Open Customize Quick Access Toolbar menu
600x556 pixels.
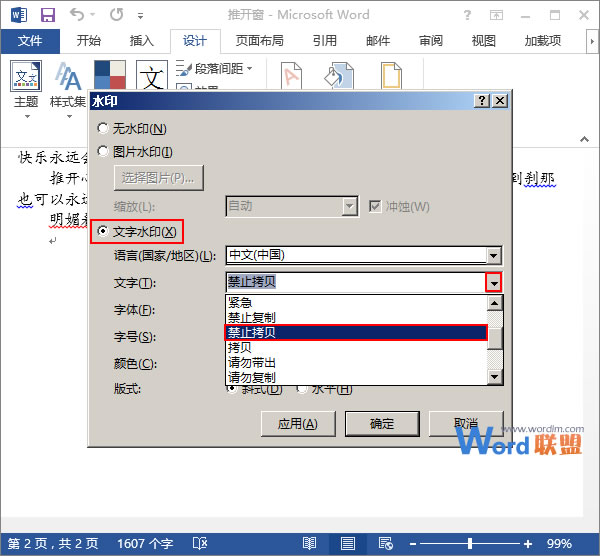tap(140, 16)
